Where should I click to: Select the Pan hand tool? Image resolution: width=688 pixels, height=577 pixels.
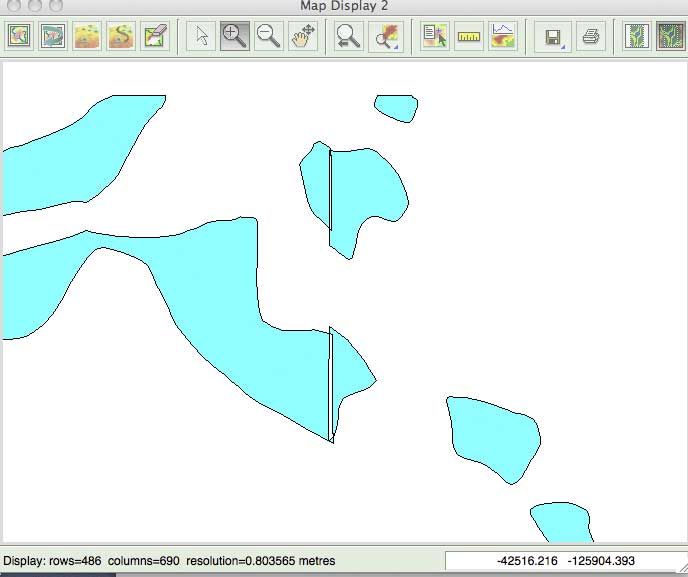(303, 36)
